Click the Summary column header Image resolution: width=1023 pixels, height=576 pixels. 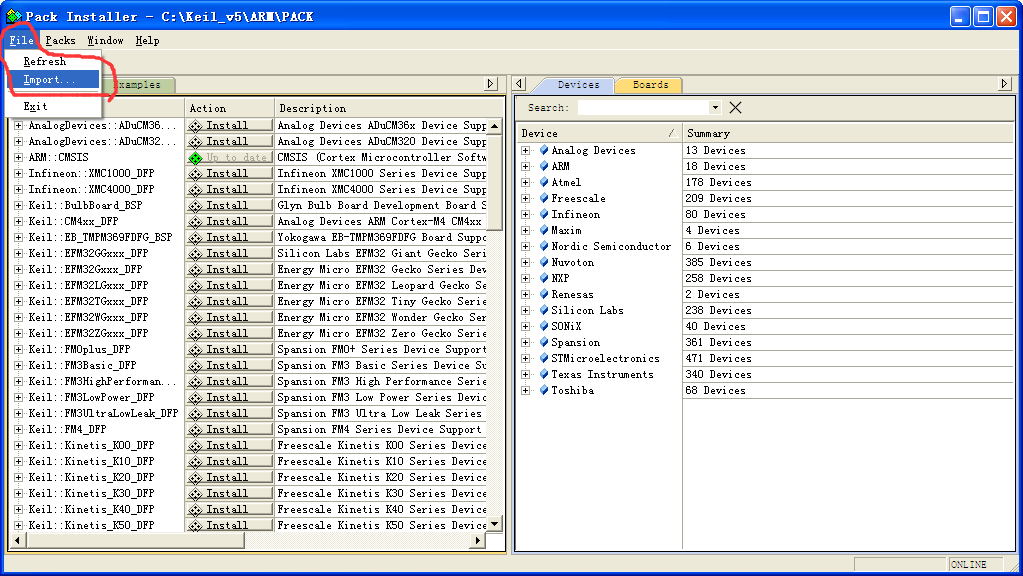tap(848, 133)
